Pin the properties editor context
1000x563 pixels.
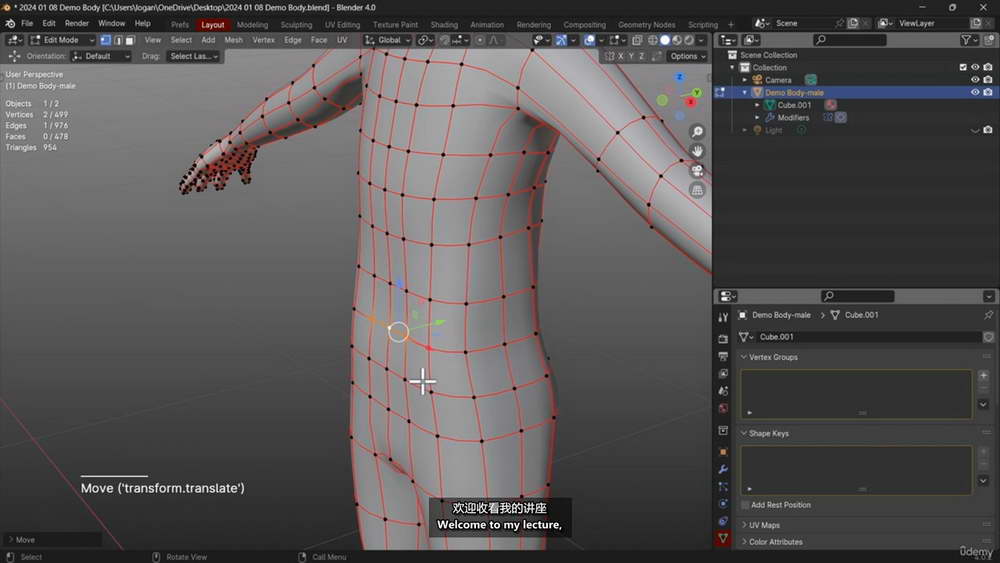click(988, 315)
